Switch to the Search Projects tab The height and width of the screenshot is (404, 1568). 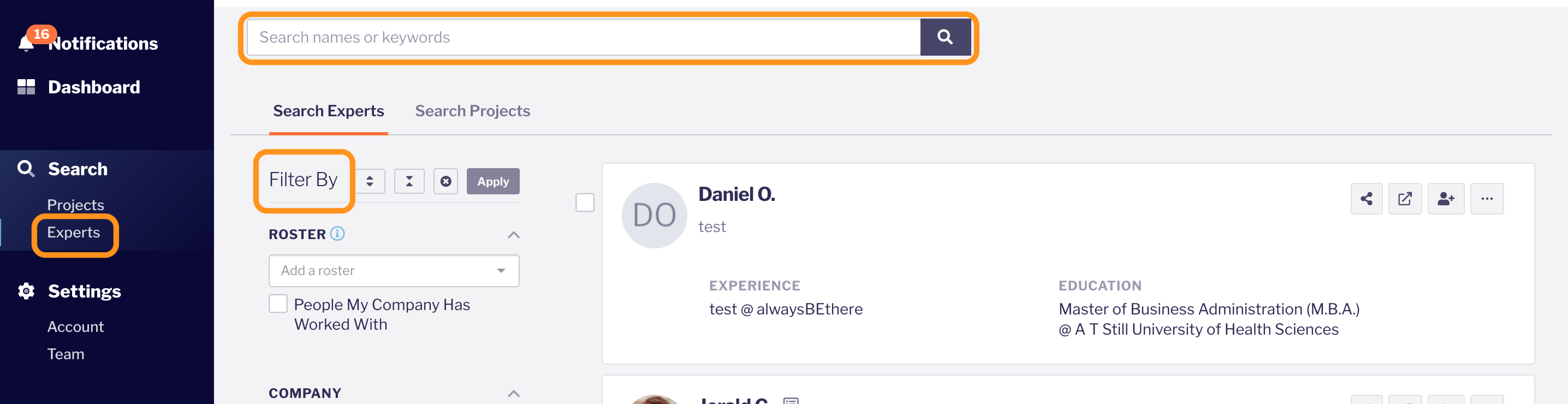click(x=472, y=111)
